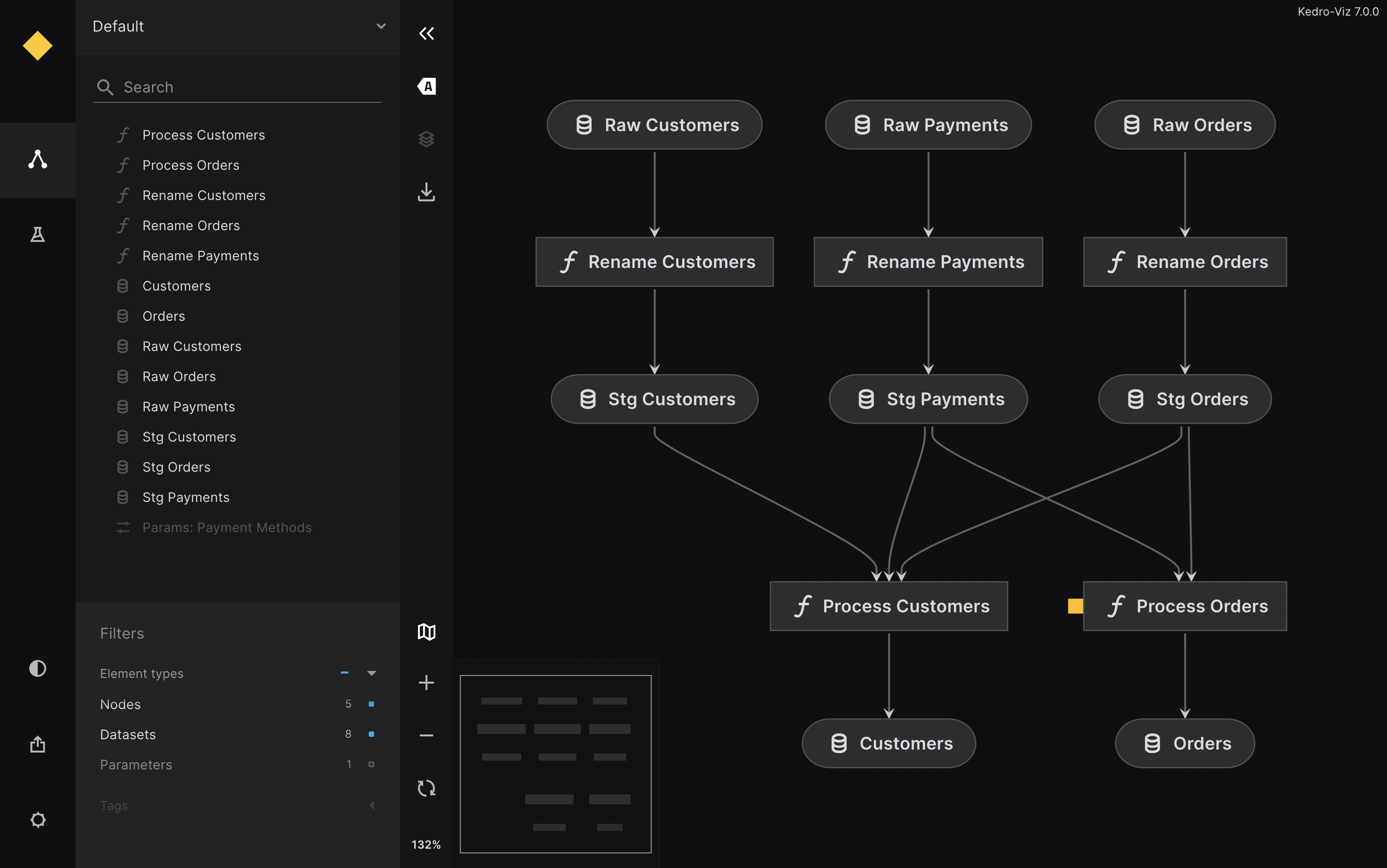Viewport: 1387px width, 868px height.
Task: Expand the Tags filter section
Action: pyautogui.click(x=371, y=805)
